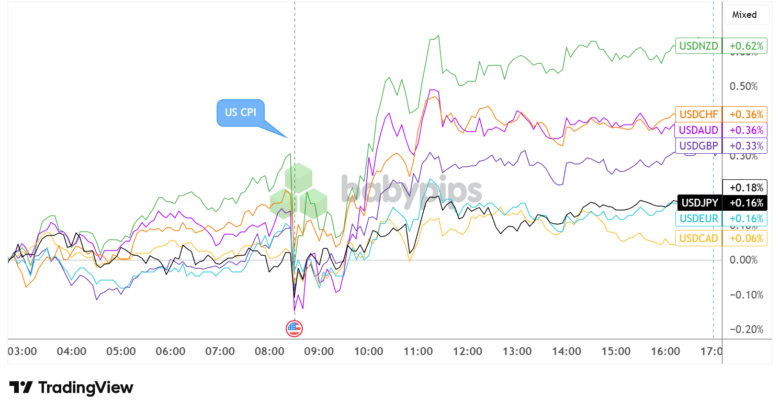Click the Mixed label above the price scale
Image resolution: width=780 pixels, height=411 pixels.
click(744, 15)
